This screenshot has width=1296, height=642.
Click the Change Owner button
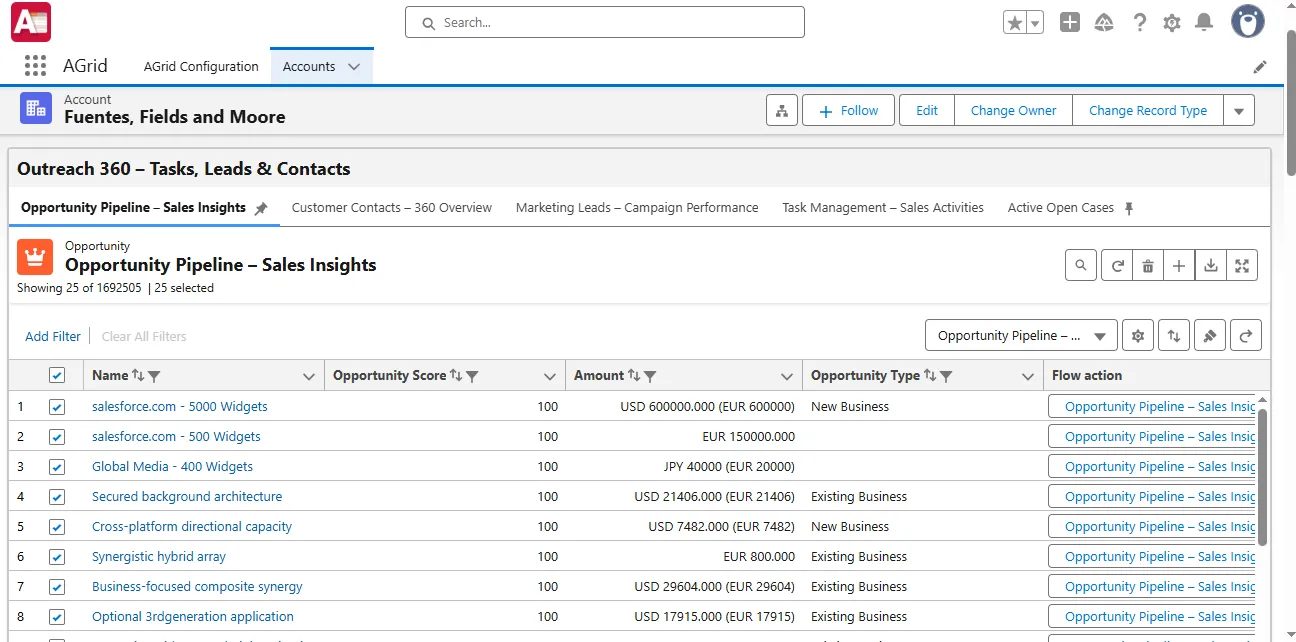click(x=1013, y=111)
